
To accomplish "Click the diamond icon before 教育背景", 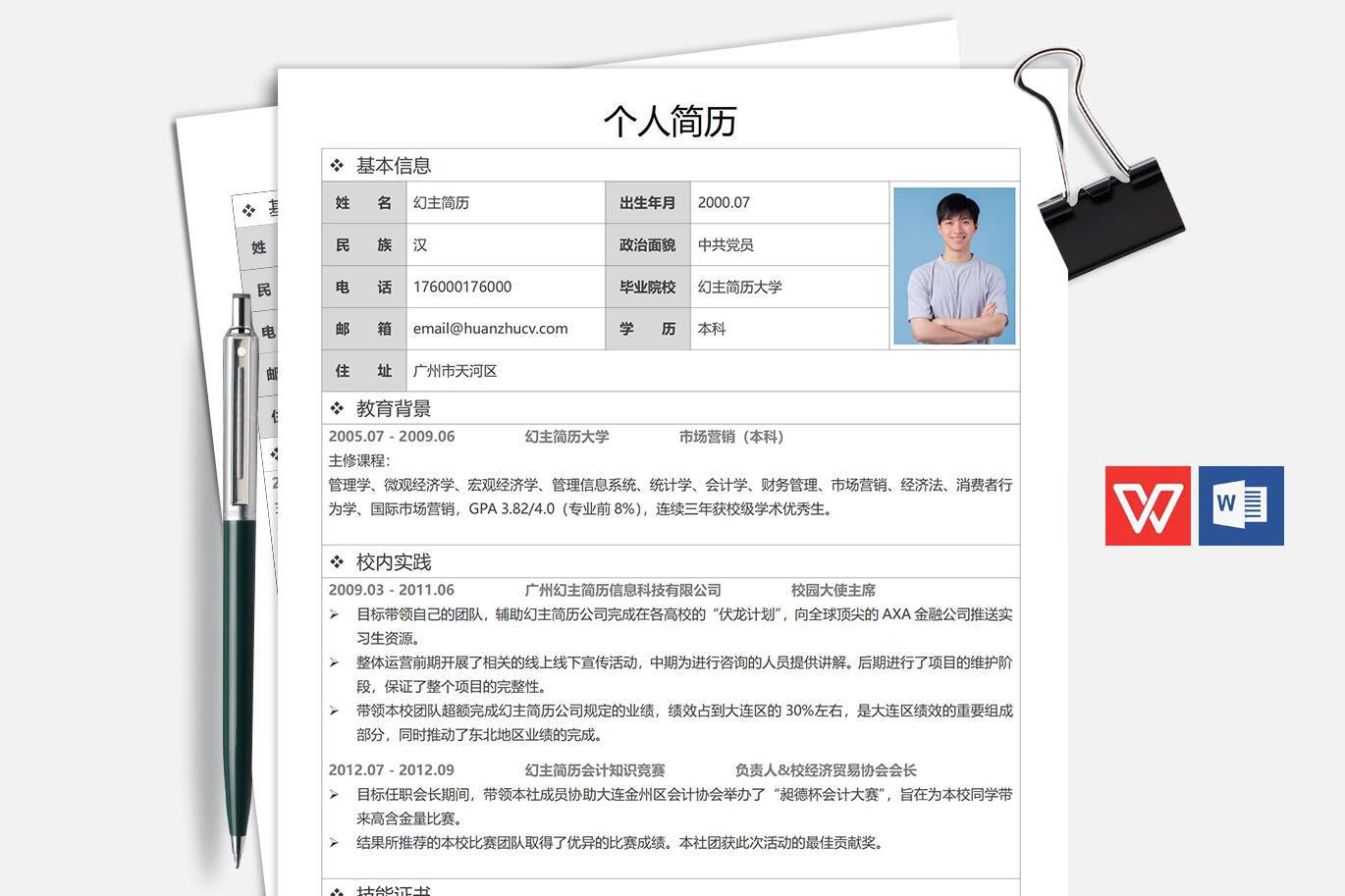I will coord(338,406).
